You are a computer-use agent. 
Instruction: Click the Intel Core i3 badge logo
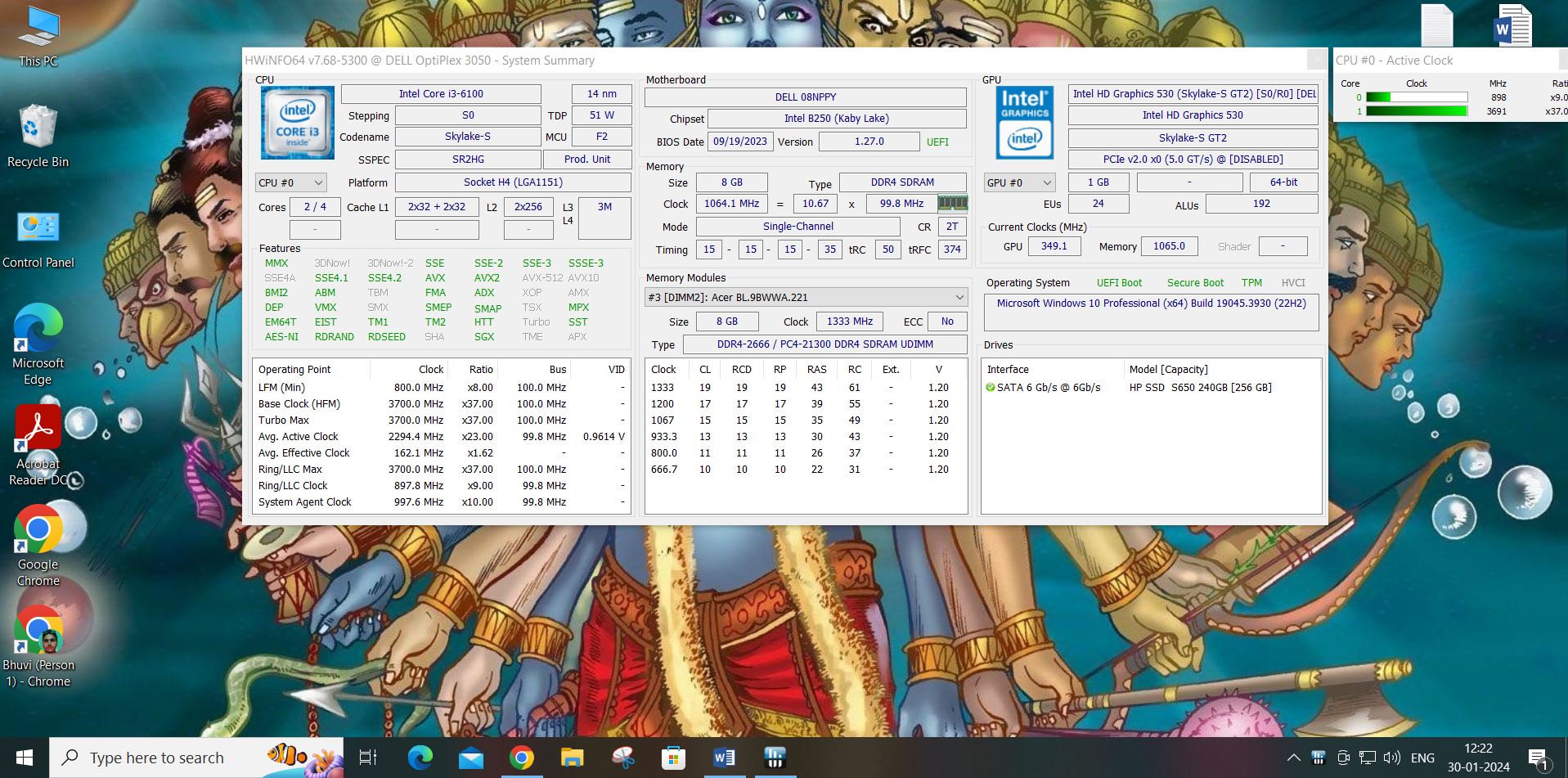coord(296,123)
